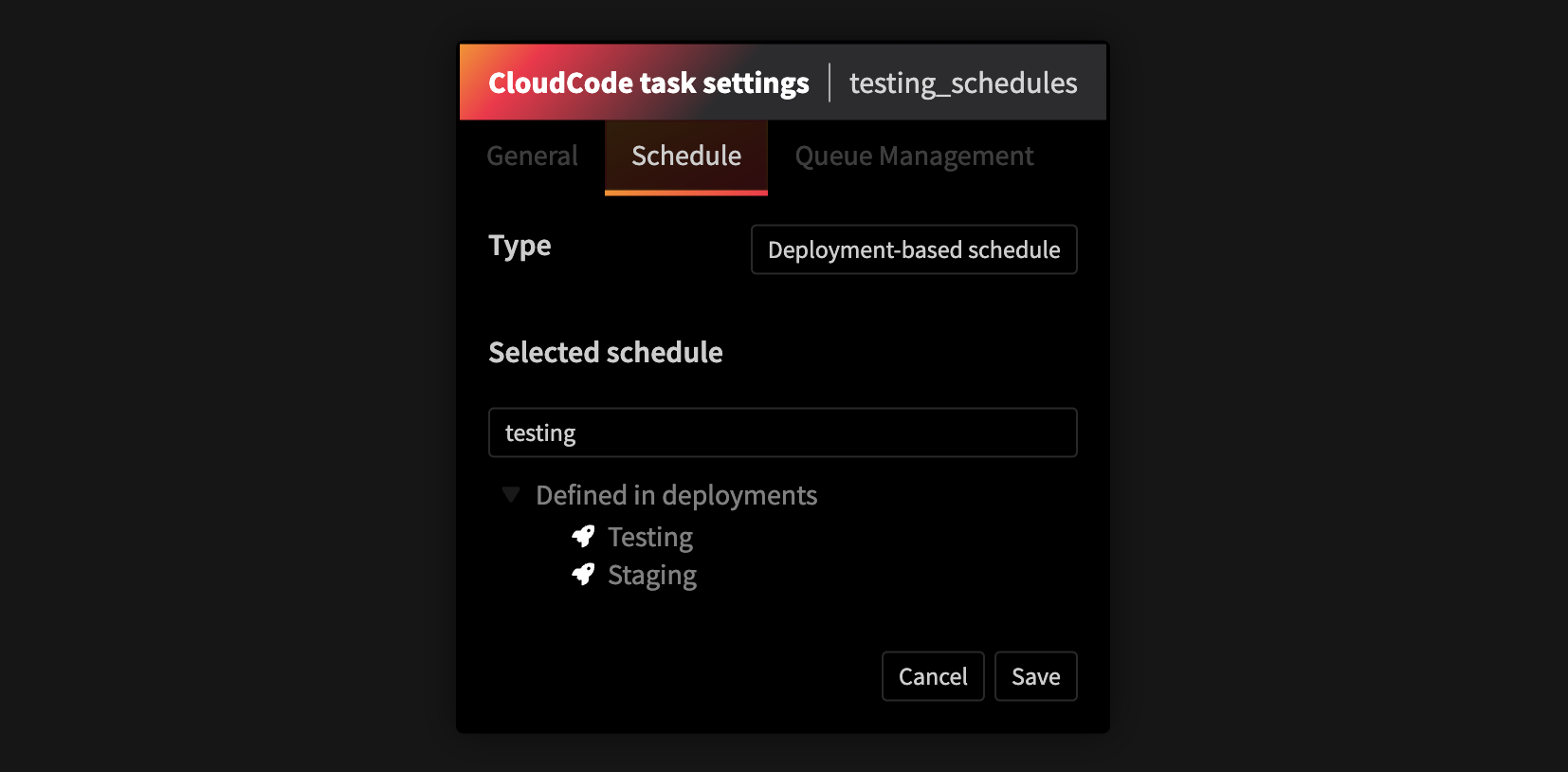
Task: Click the orange underline beneath Schedule tab
Action: (x=686, y=193)
